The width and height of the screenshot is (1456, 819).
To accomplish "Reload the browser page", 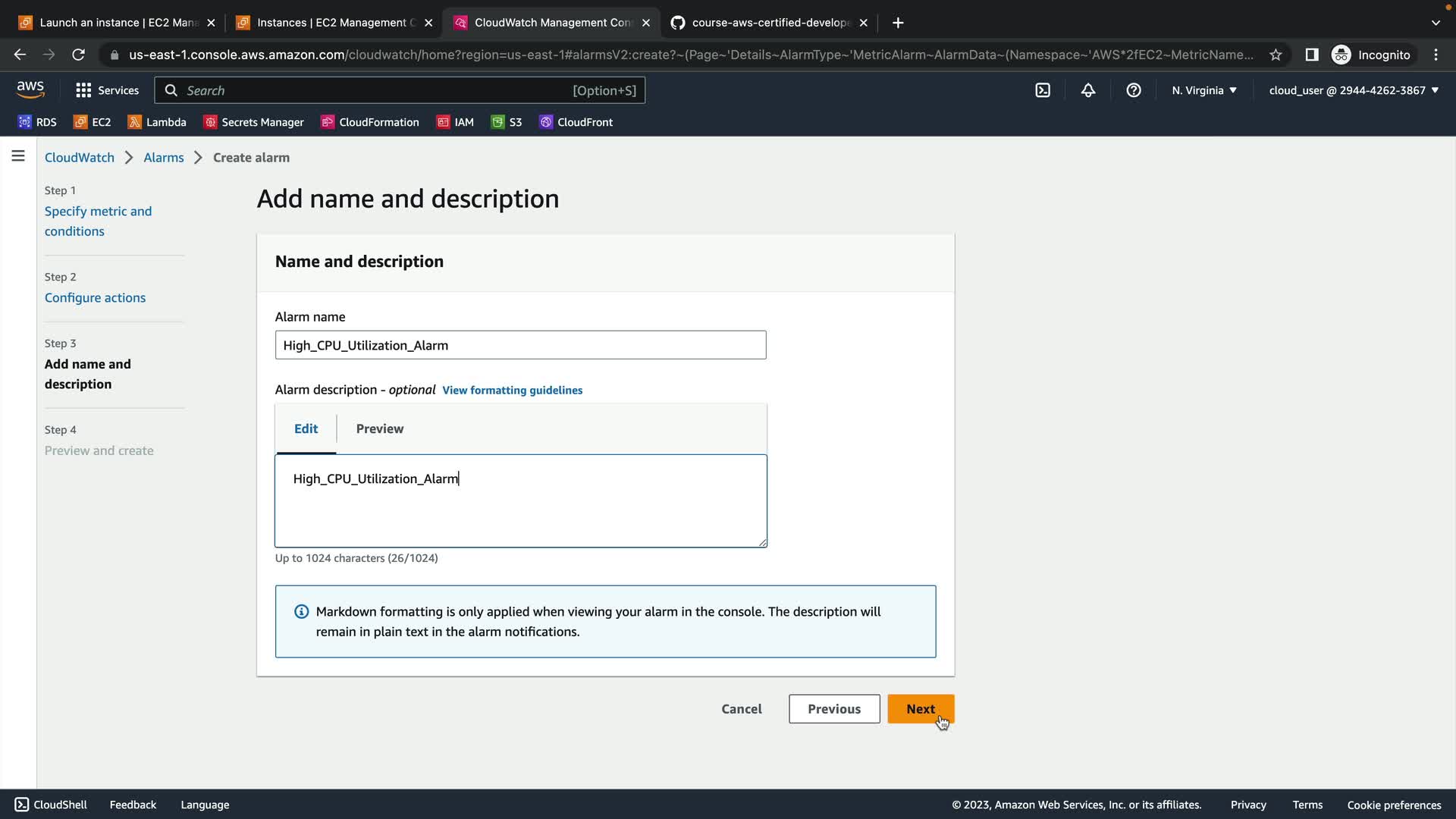I will click(x=78, y=55).
